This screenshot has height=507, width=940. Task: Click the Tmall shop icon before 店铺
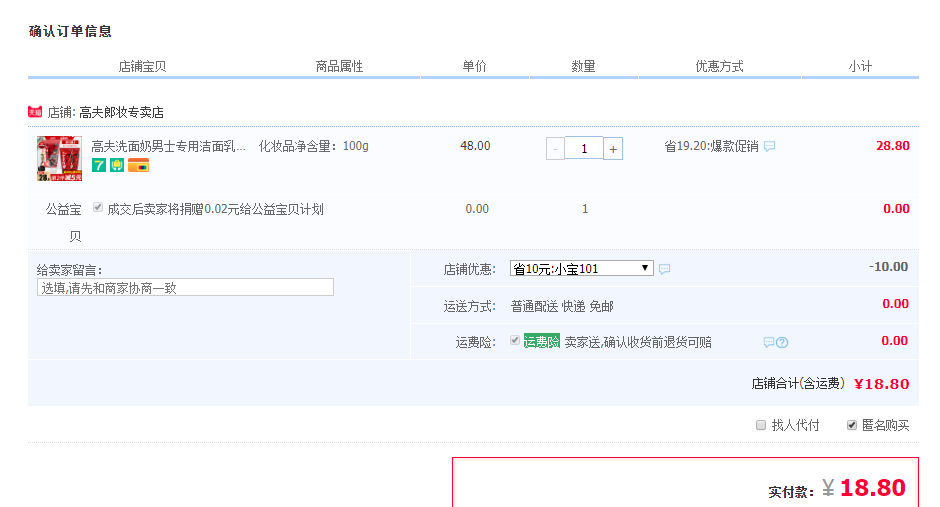click(35, 112)
